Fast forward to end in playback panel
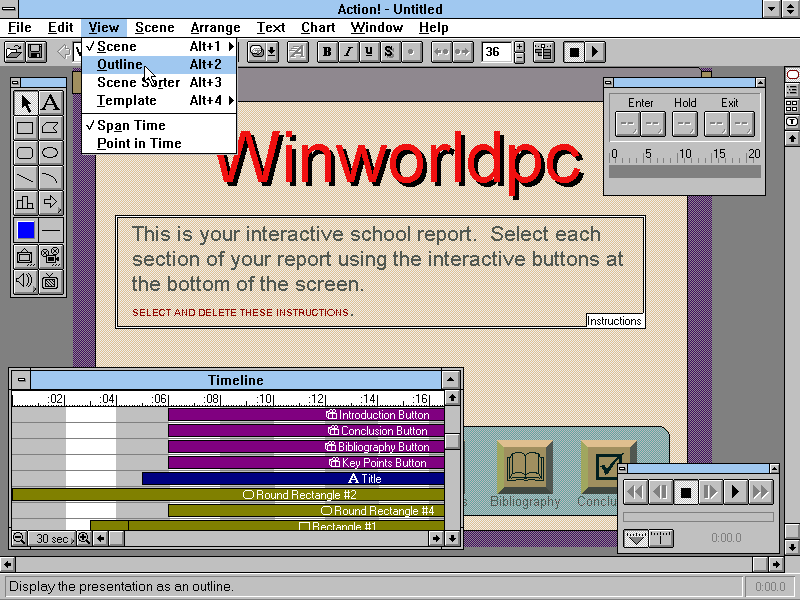The height and width of the screenshot is (600, 800). pyautogui.click(x=761, y=492)
